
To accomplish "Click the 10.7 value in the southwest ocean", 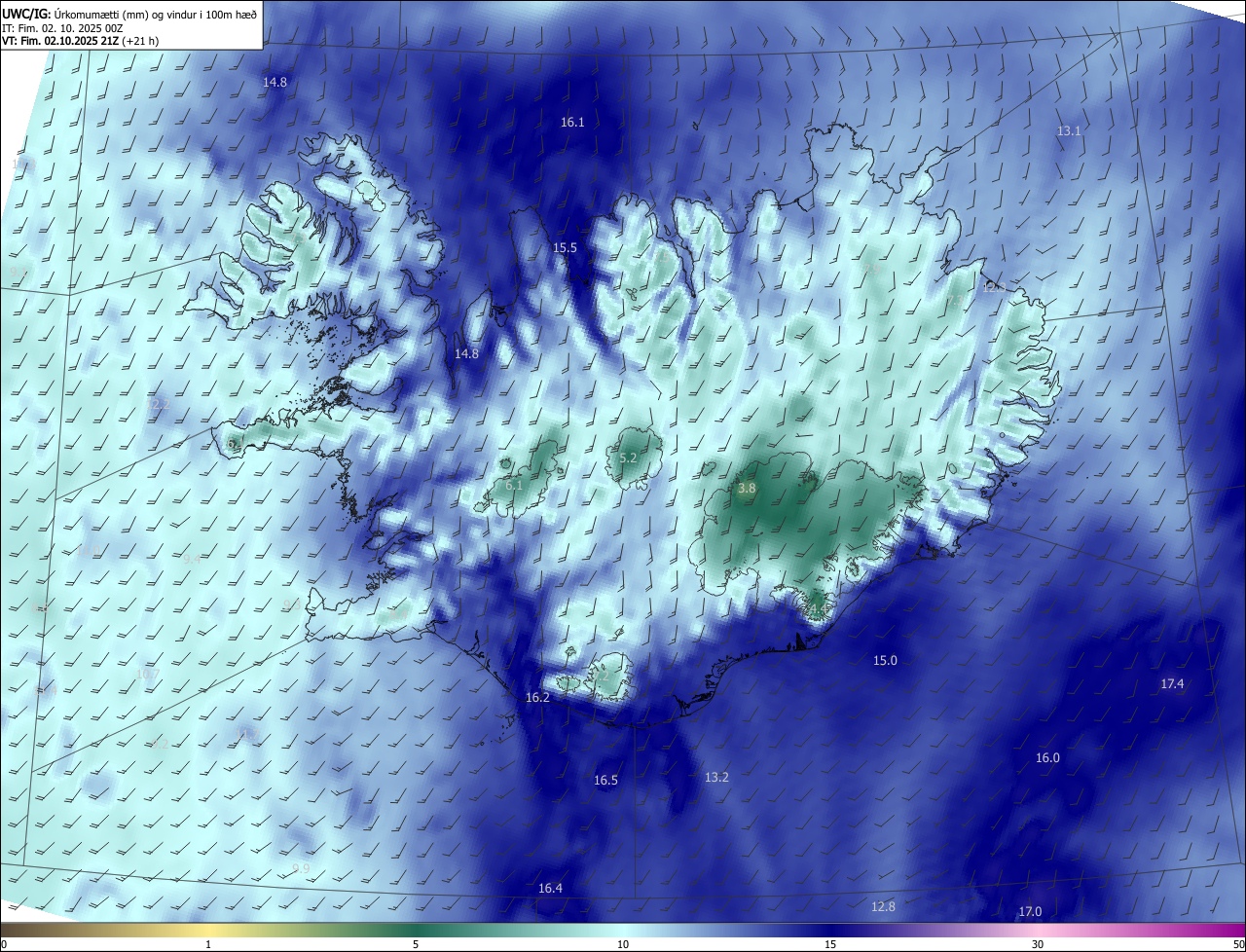I will [x=148, y=674].
